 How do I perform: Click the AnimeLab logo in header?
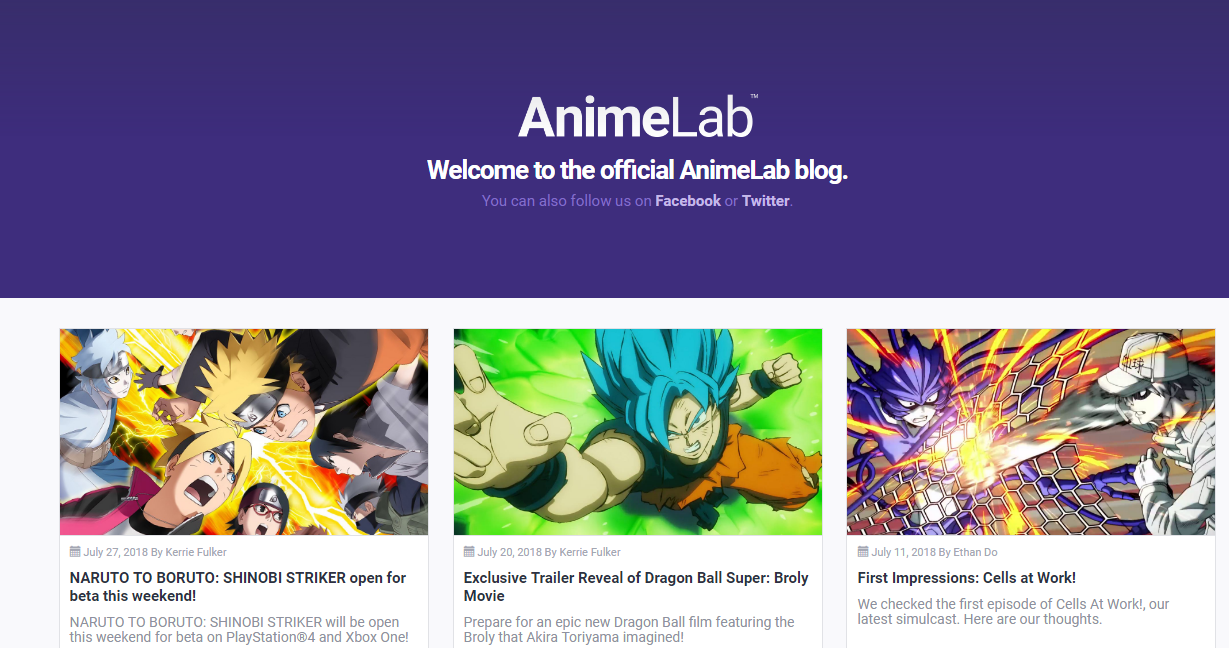[x=637, y=117]
